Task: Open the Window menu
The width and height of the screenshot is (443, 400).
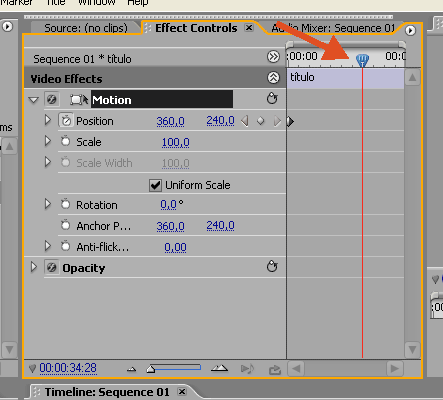Action: click(97, 2)
